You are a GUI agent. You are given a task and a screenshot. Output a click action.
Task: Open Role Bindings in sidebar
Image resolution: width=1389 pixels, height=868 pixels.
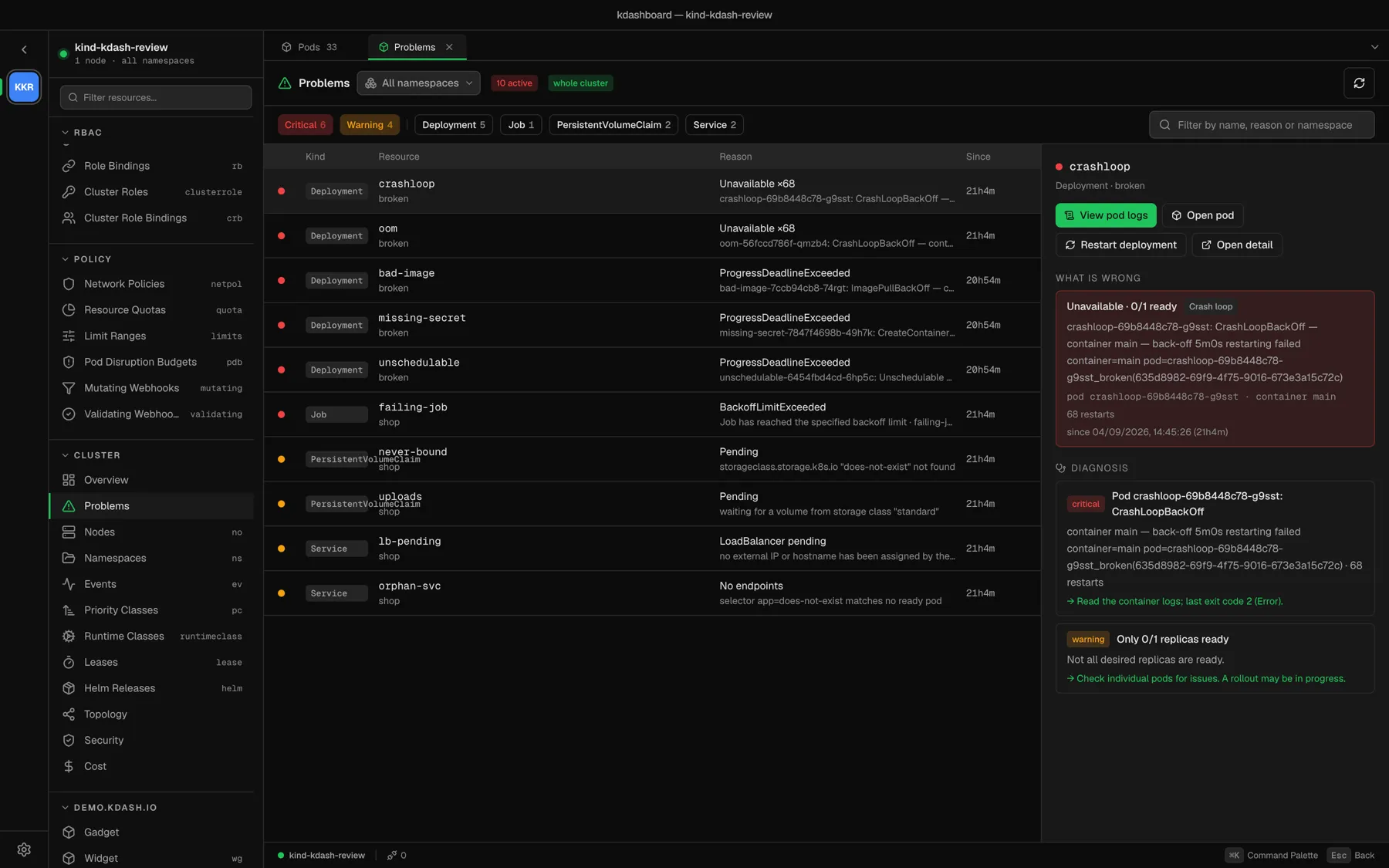(153, 166)
